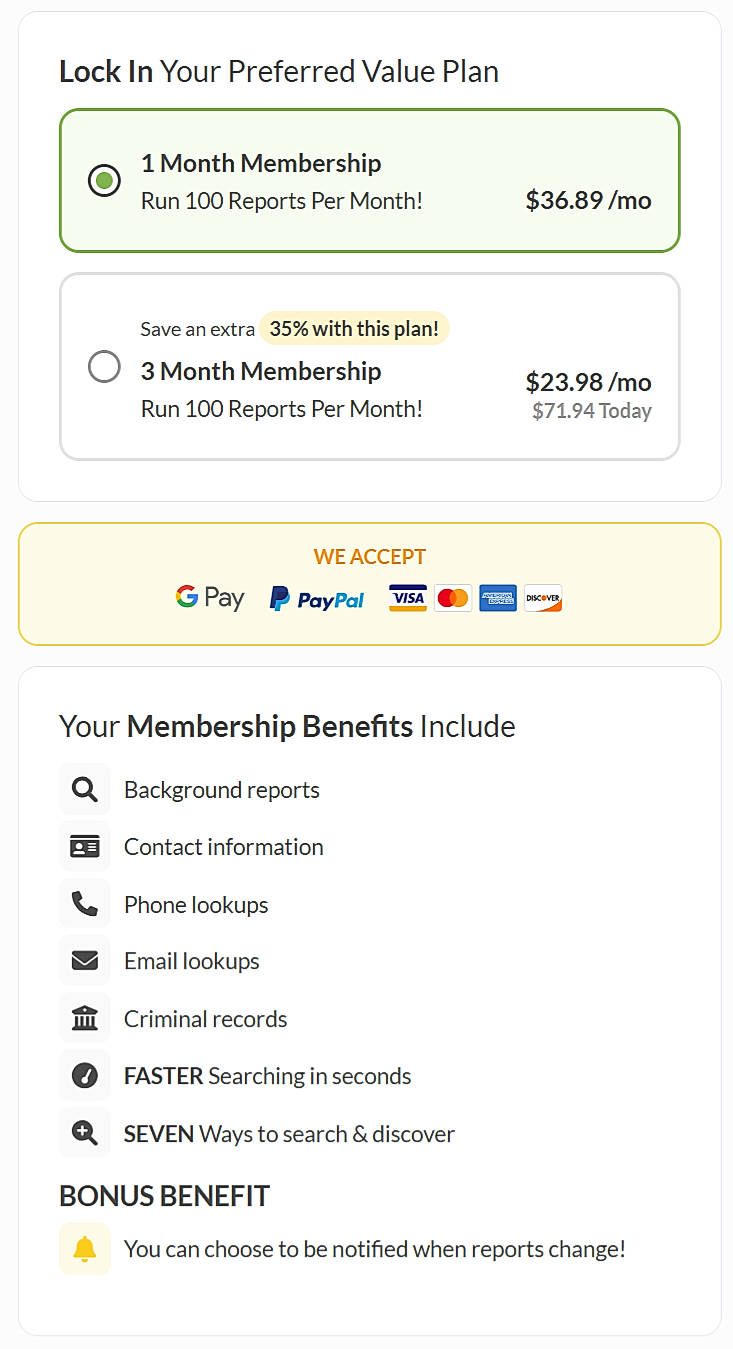Click the Criminal records courthouse icon
This screenshot has height=1349, width=733.
(85, 1017)
